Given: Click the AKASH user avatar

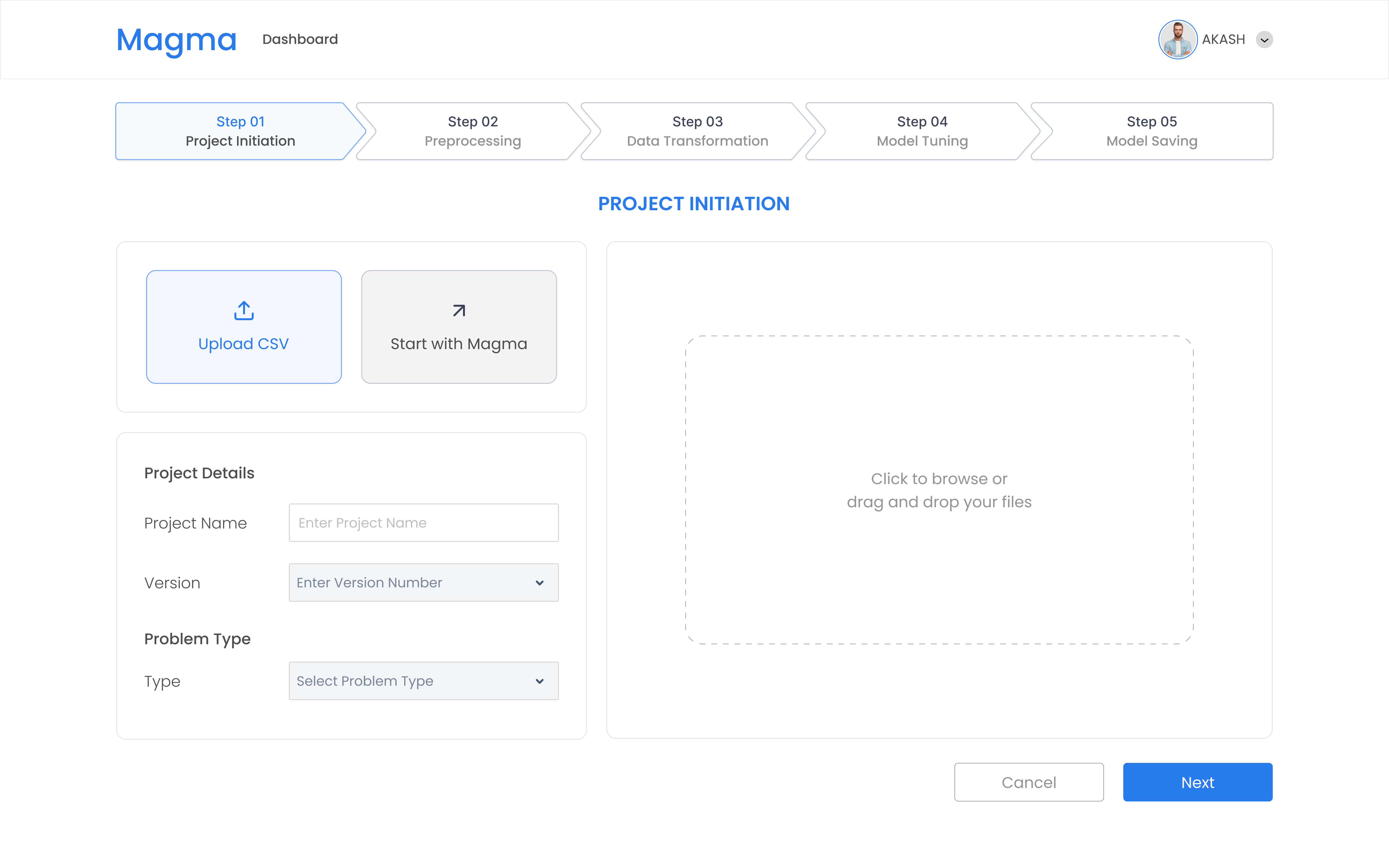Looking at the screenshot, I should [1177, 40].
